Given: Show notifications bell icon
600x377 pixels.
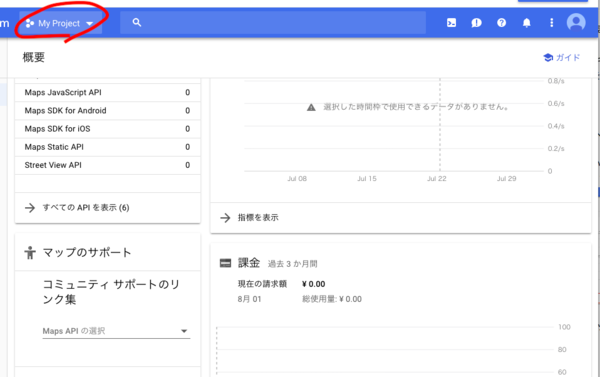Looking at the screenshot, I should pos(527,23).
